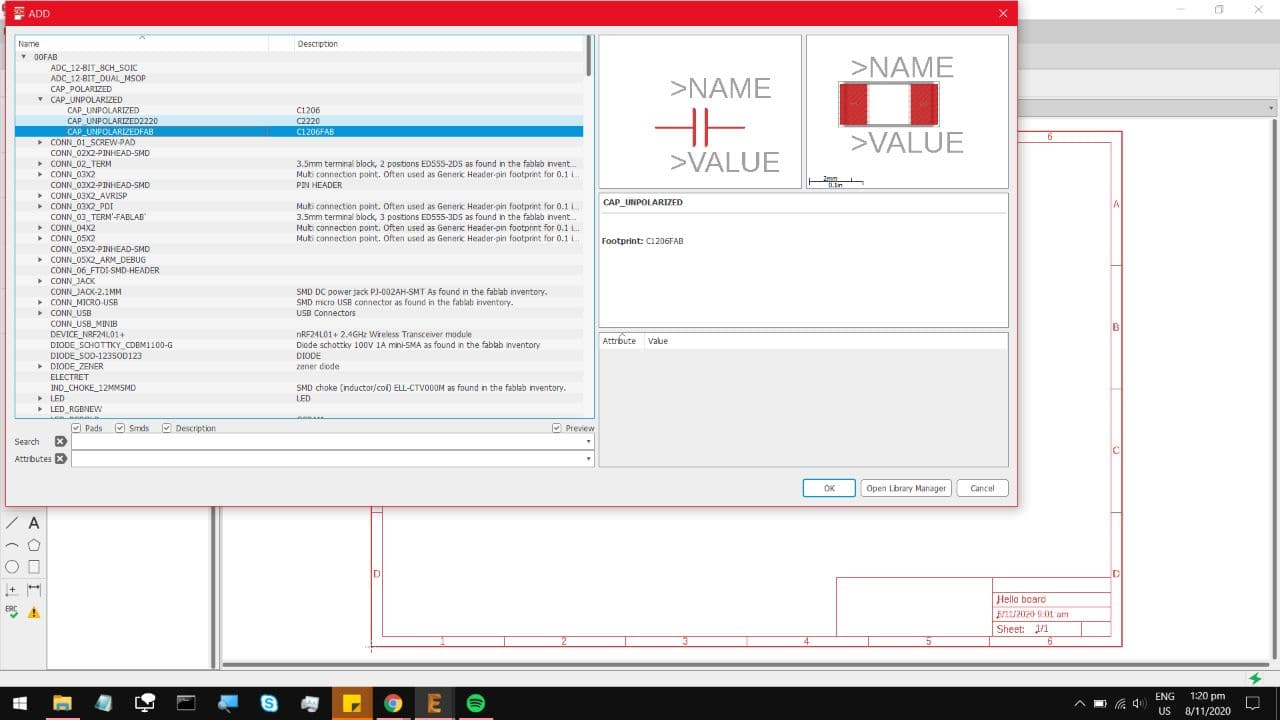Screen dimensions: 1280x720
Task: Open Skype from the taskbar
Action: pos(268,703)
